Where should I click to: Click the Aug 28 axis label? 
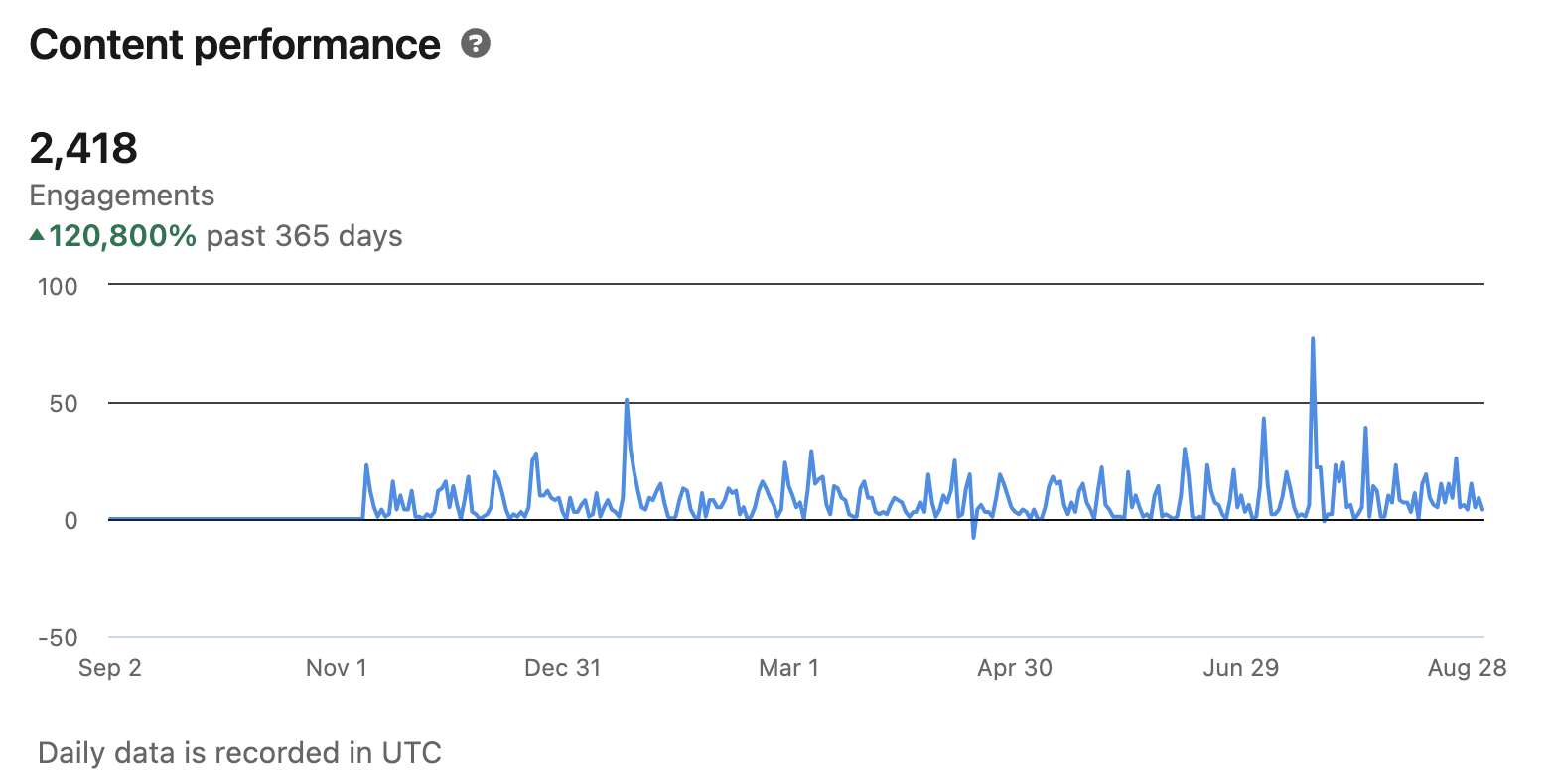click(x=1468, y=668)
